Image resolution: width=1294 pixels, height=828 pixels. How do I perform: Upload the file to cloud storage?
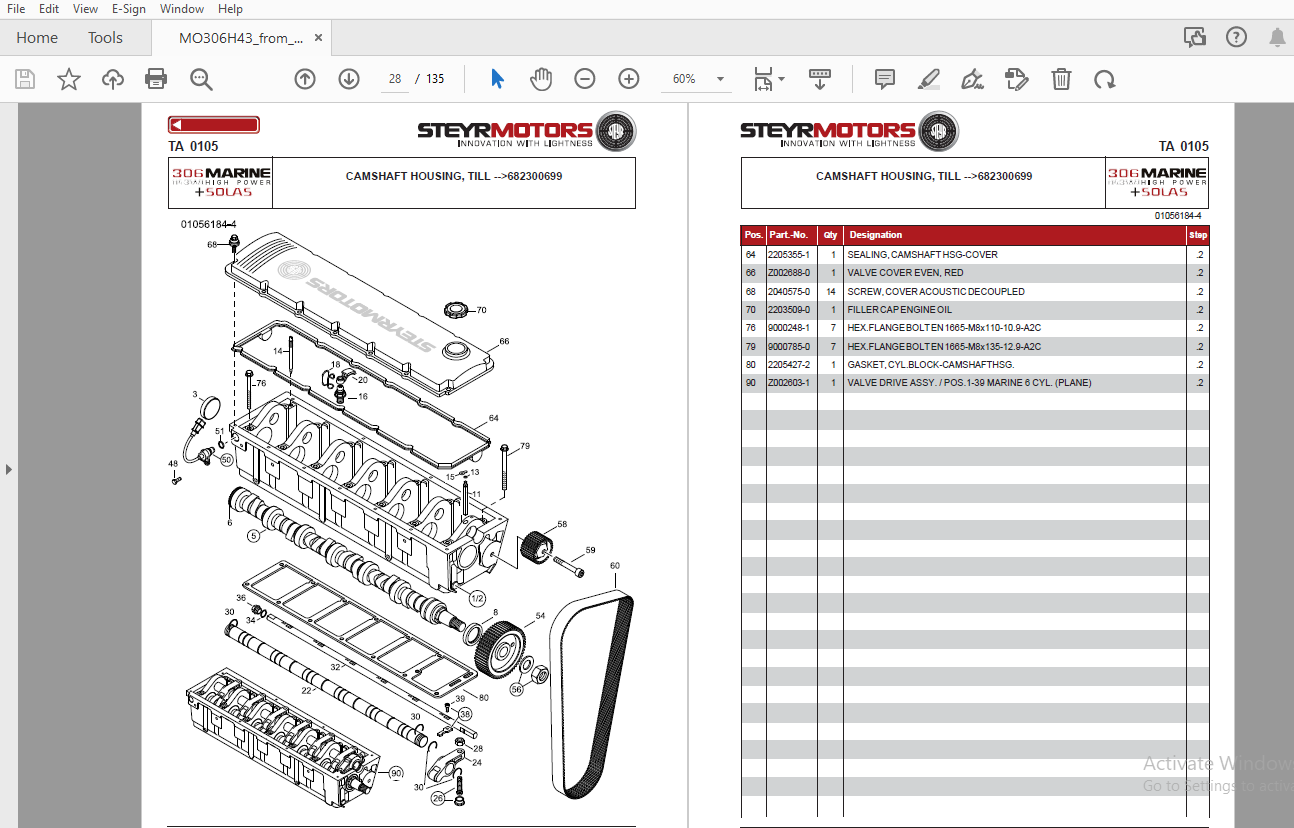(x=113, y=79)
